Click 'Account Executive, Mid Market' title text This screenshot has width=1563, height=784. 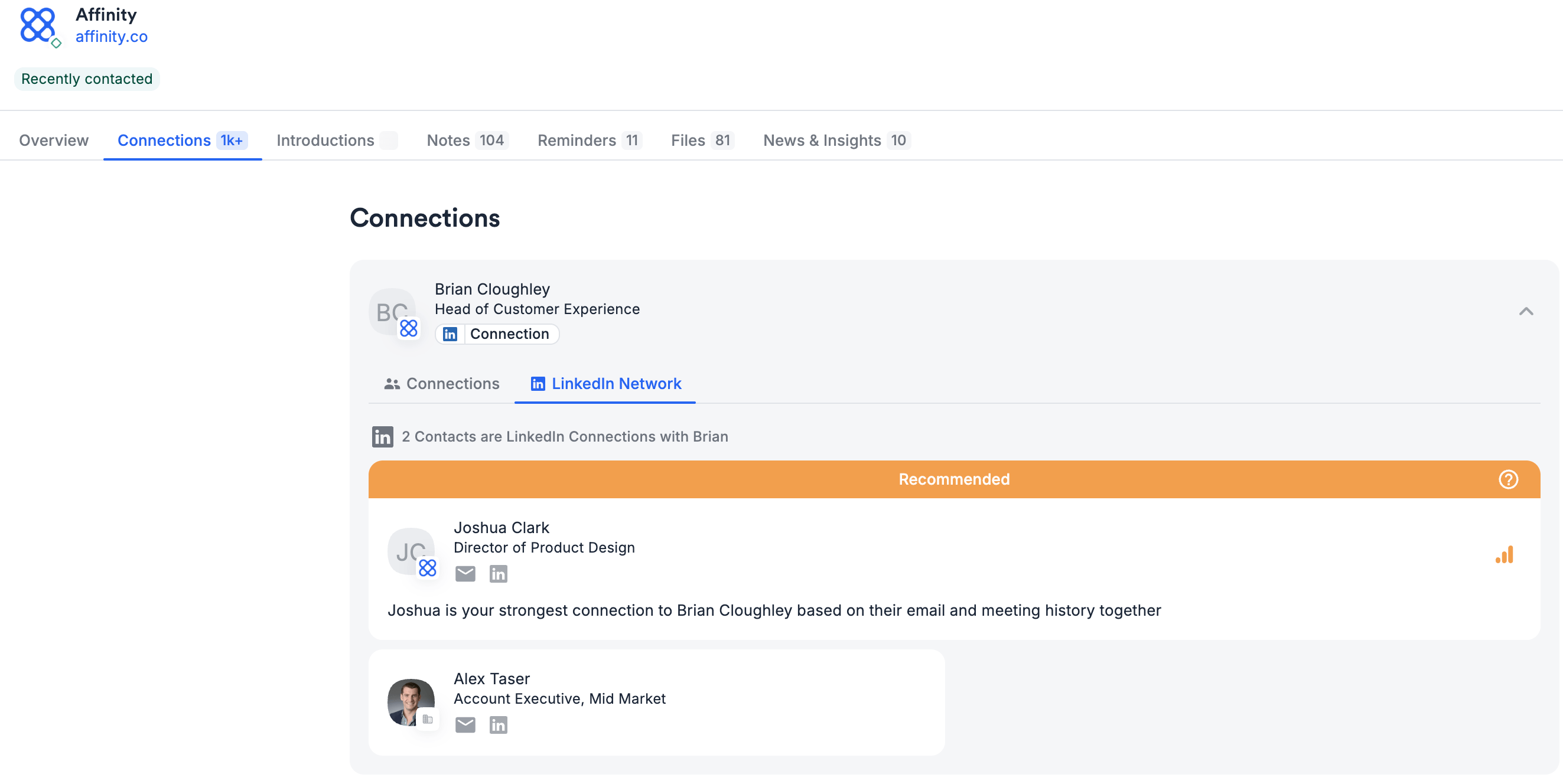pyautogui.click(x=559, y=698)
